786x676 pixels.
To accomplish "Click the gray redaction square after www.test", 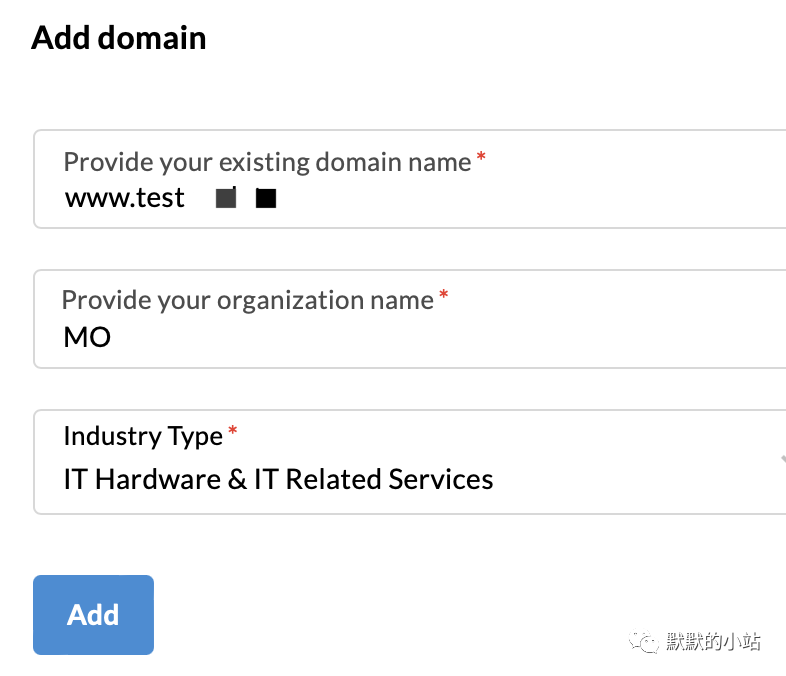I will pos(226,197).
